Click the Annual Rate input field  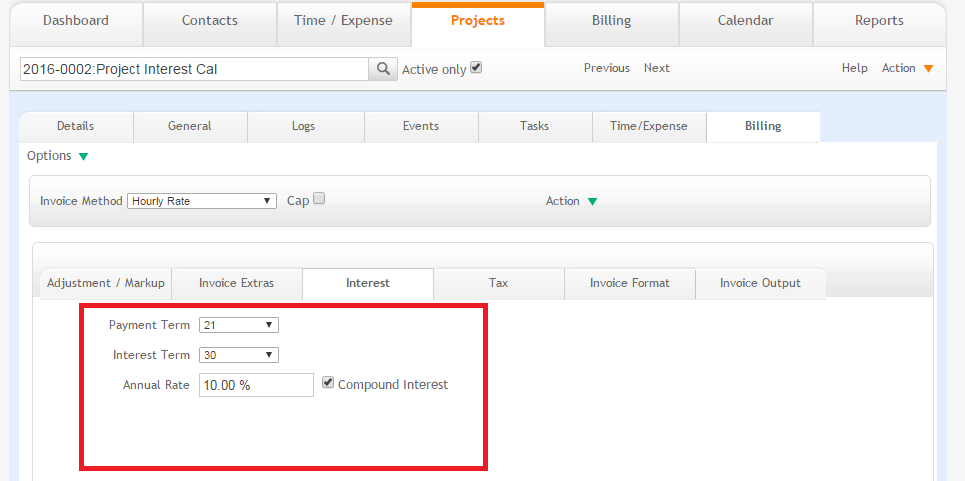(x=256, y=385)
